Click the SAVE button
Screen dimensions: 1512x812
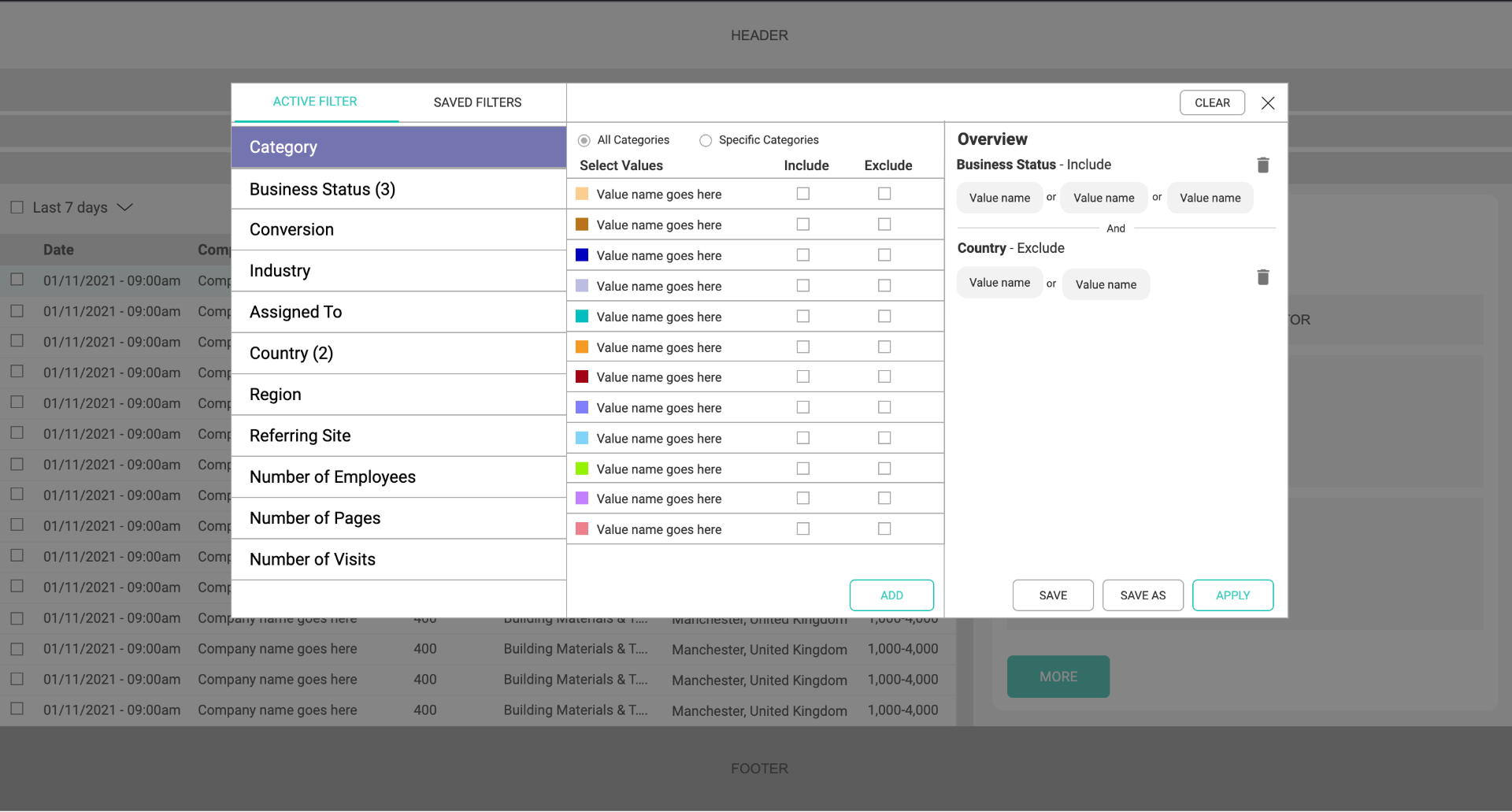(x=1053, y=595)
